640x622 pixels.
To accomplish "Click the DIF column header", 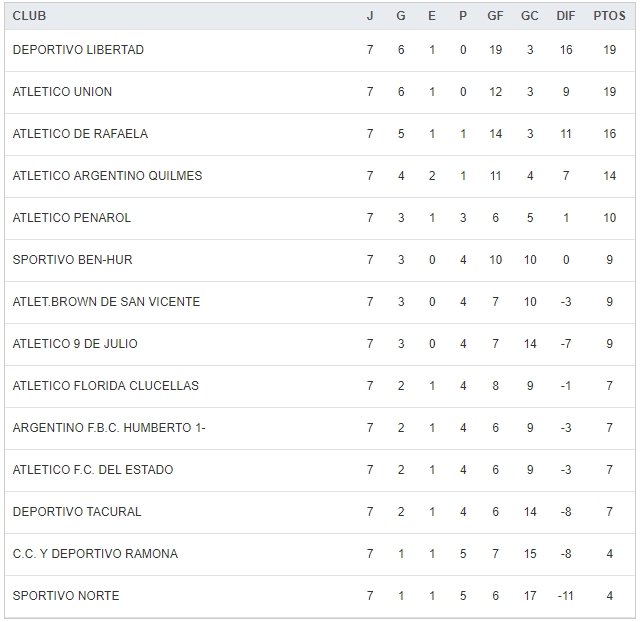I will click(566, 16).
